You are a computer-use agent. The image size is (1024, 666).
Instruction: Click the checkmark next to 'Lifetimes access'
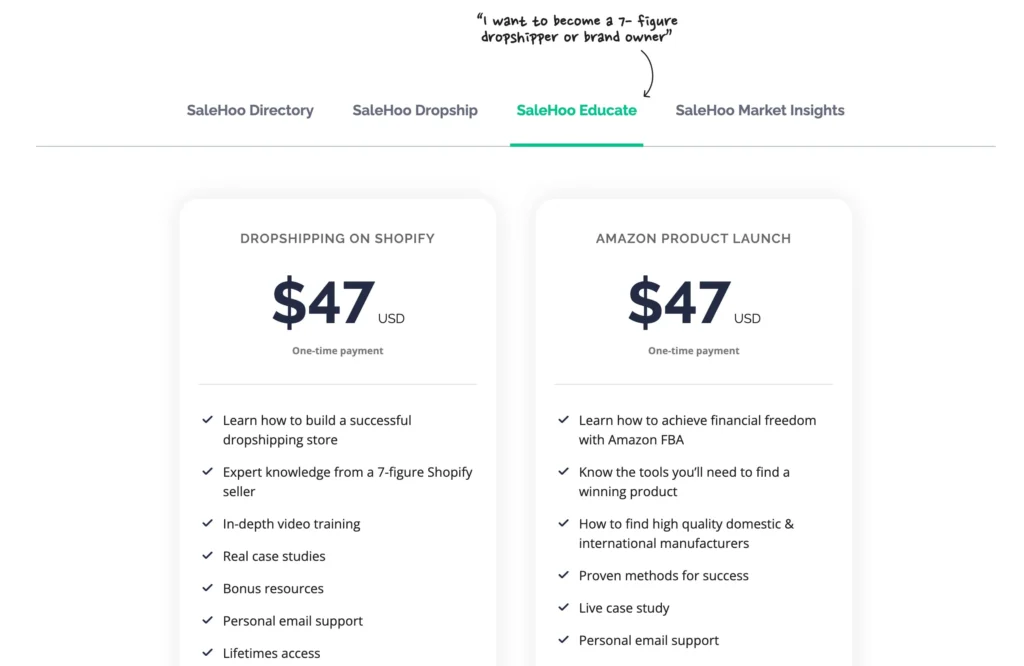point(208,653)
